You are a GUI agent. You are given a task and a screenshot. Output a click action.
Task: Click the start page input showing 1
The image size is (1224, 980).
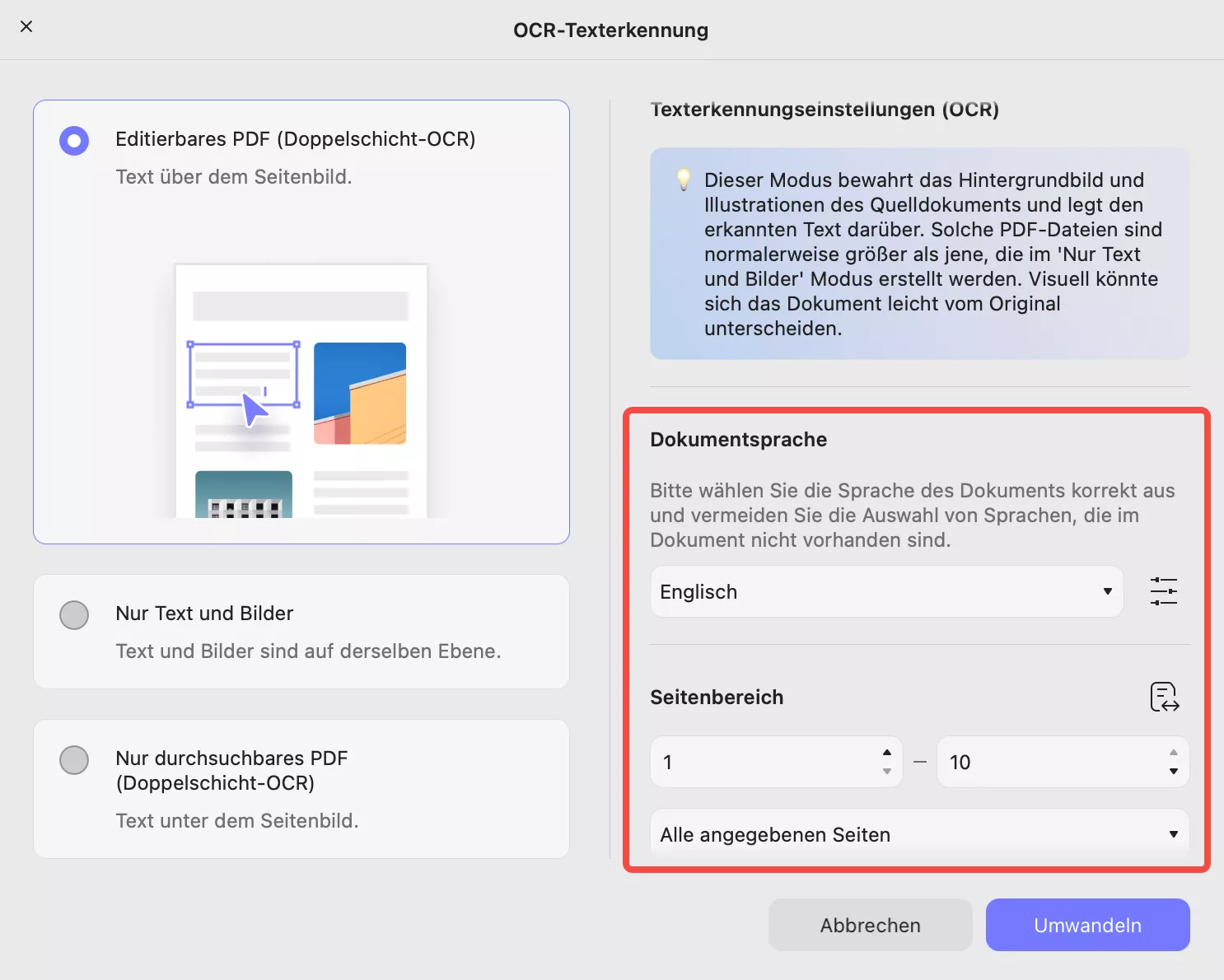pos(766,762)
